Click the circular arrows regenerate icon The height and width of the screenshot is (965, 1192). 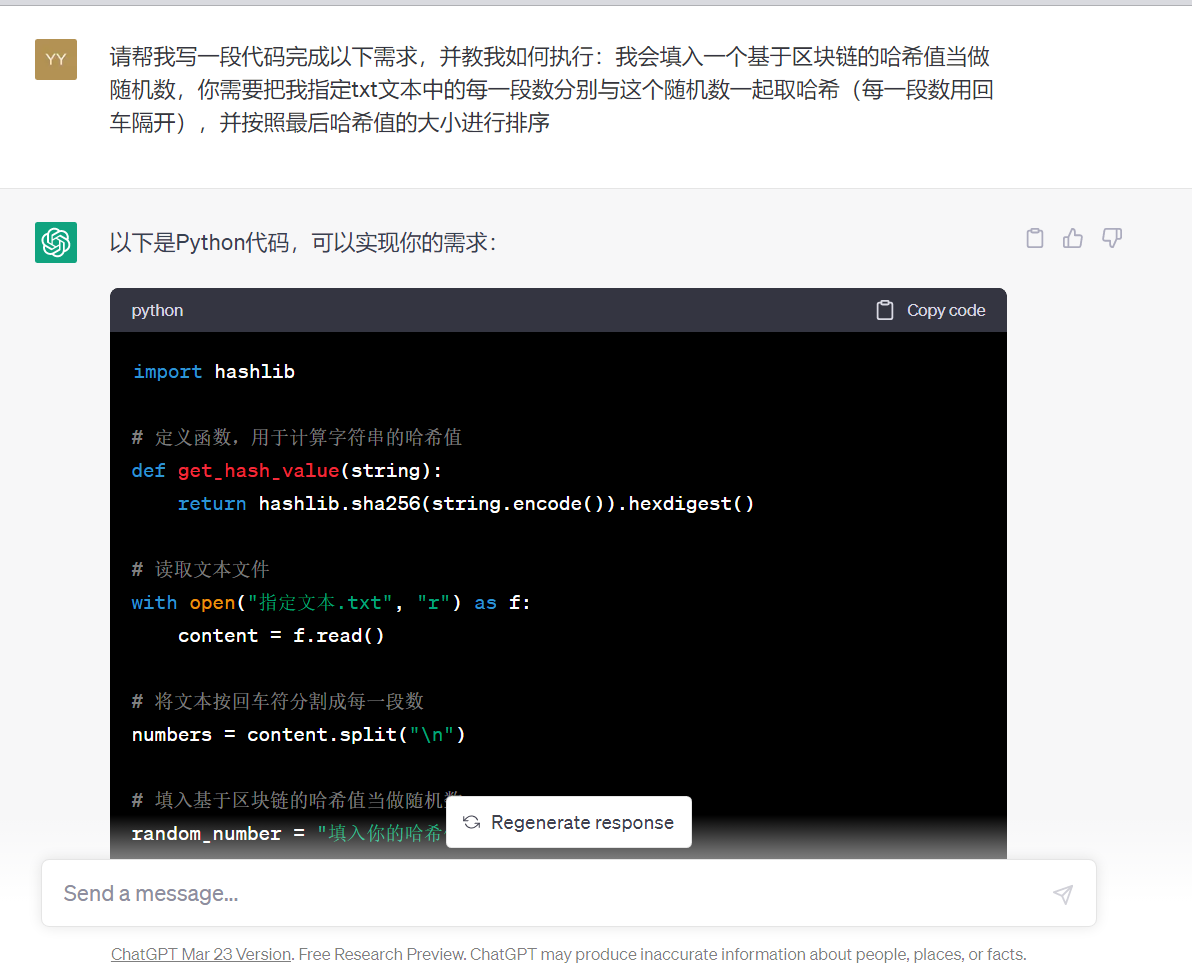472,822
